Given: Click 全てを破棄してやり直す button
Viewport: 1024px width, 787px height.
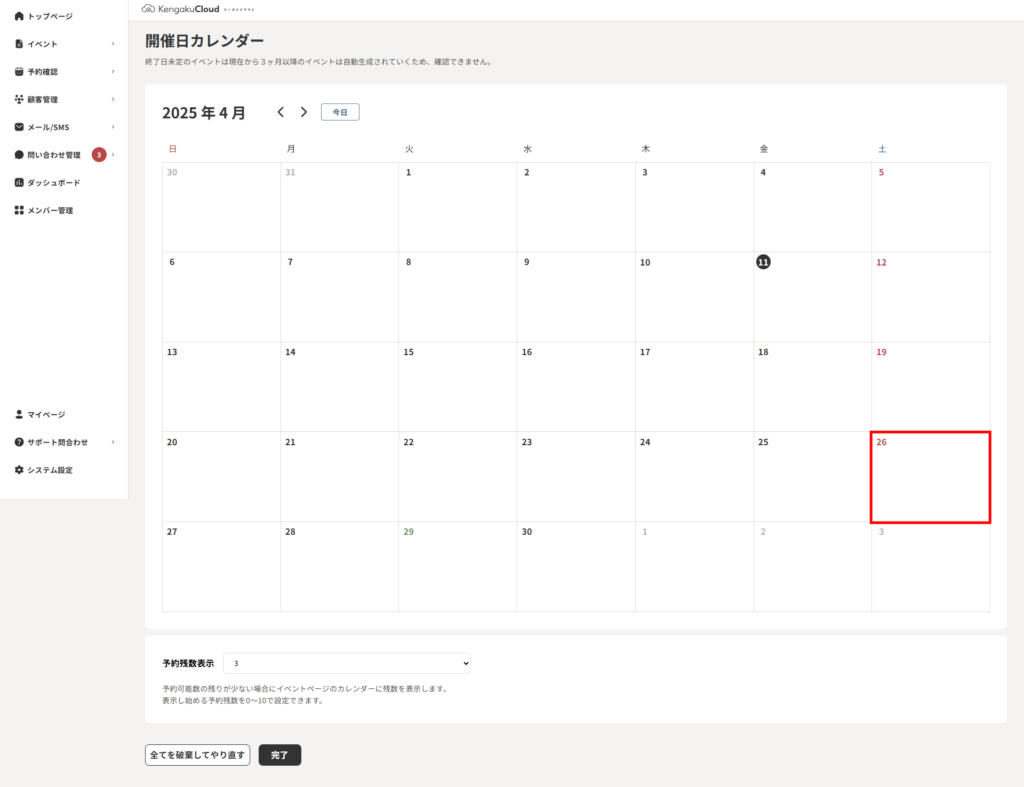Looking at the screenshot, I should tap(197, 755).
